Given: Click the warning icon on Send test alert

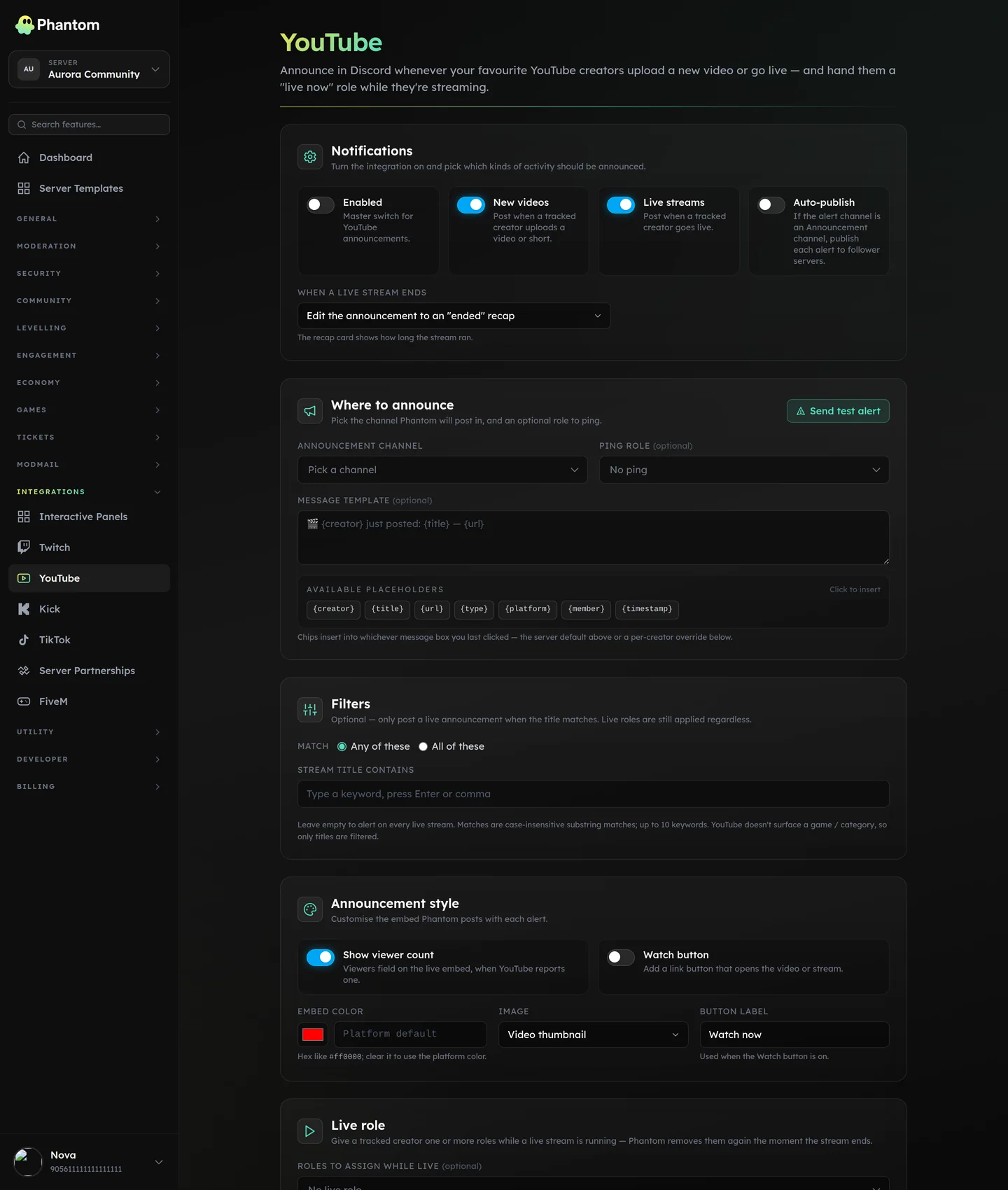Looking at the screenshot, I should tap(801, 412).
